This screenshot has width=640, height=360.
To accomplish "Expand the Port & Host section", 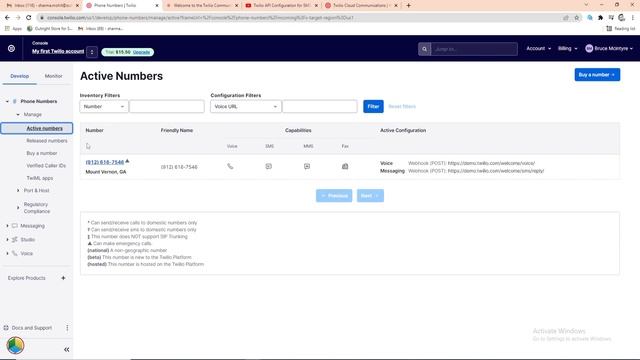I will pyautogui.click(x=18, y=191).
